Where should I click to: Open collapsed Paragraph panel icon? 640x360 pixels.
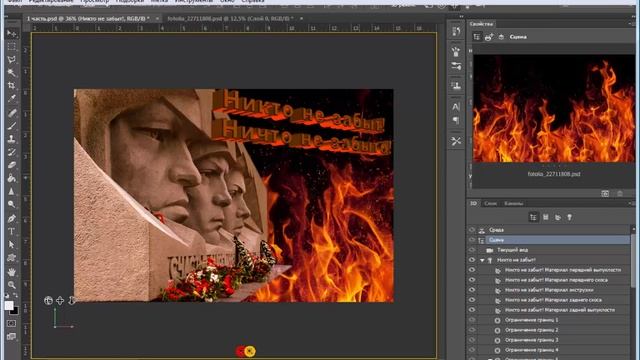click(456, 120)
